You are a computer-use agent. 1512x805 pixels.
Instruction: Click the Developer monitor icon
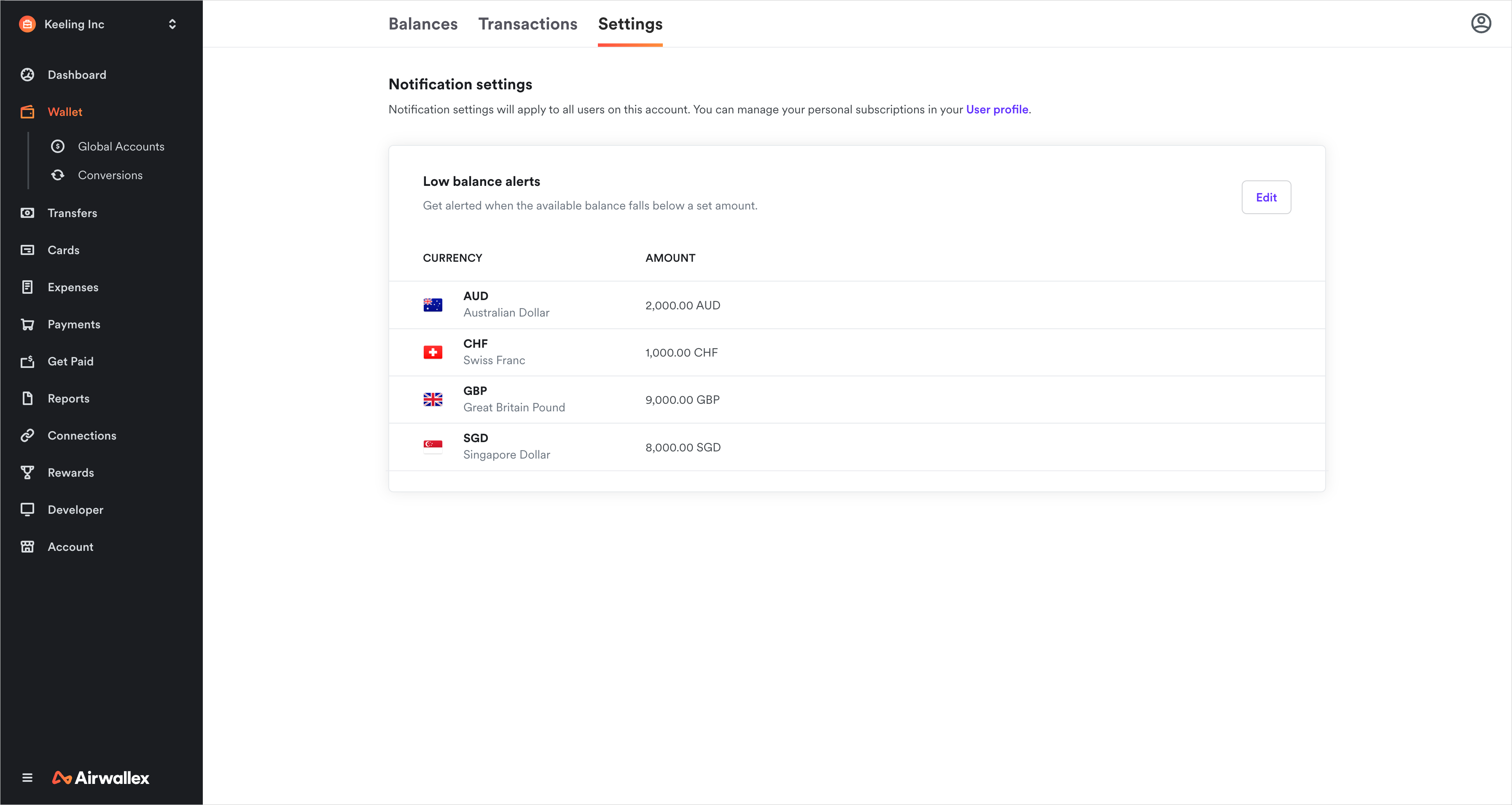tap(27, 509)
